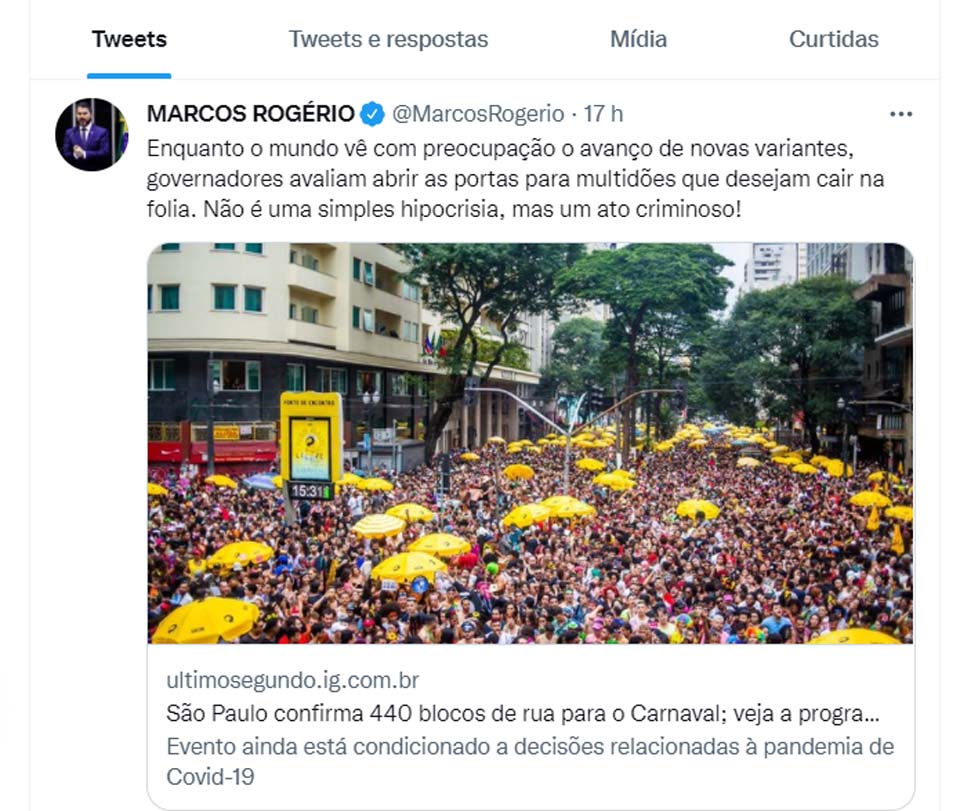Click Marcos Rogério profile avatar

pos(92,135)
